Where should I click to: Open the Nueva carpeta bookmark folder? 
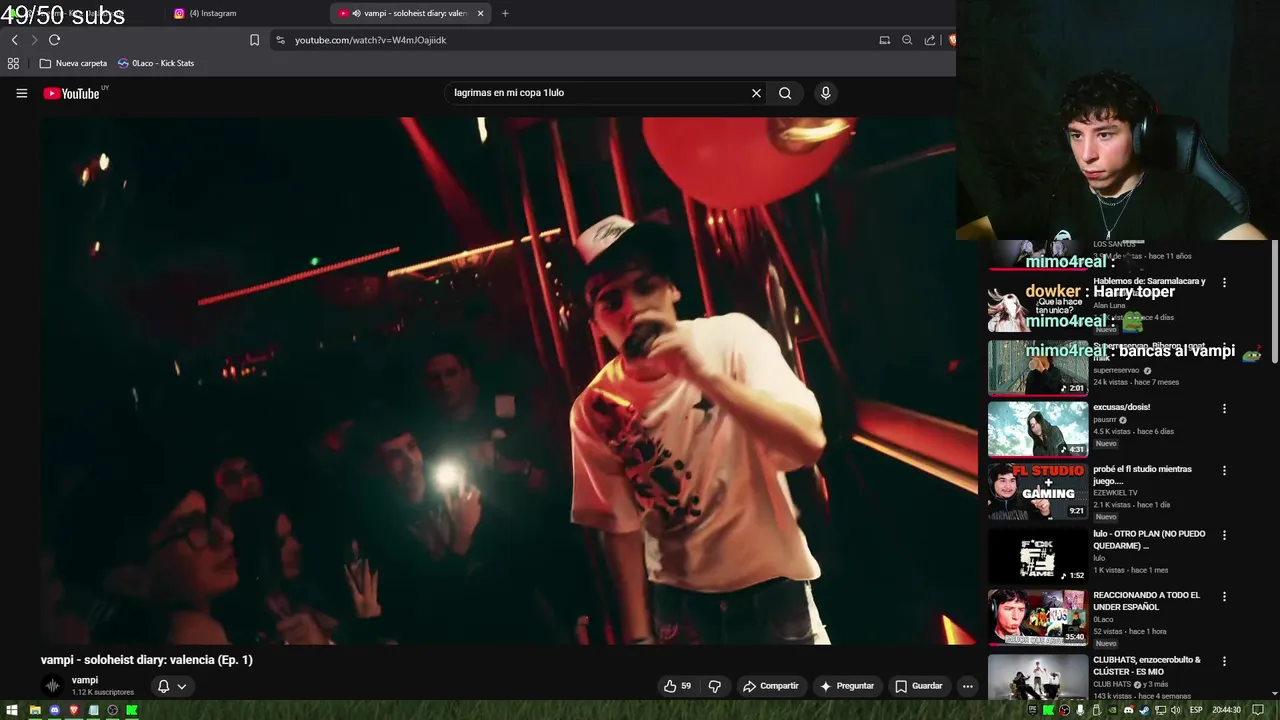pyautogui.click(x=73, y=63)
